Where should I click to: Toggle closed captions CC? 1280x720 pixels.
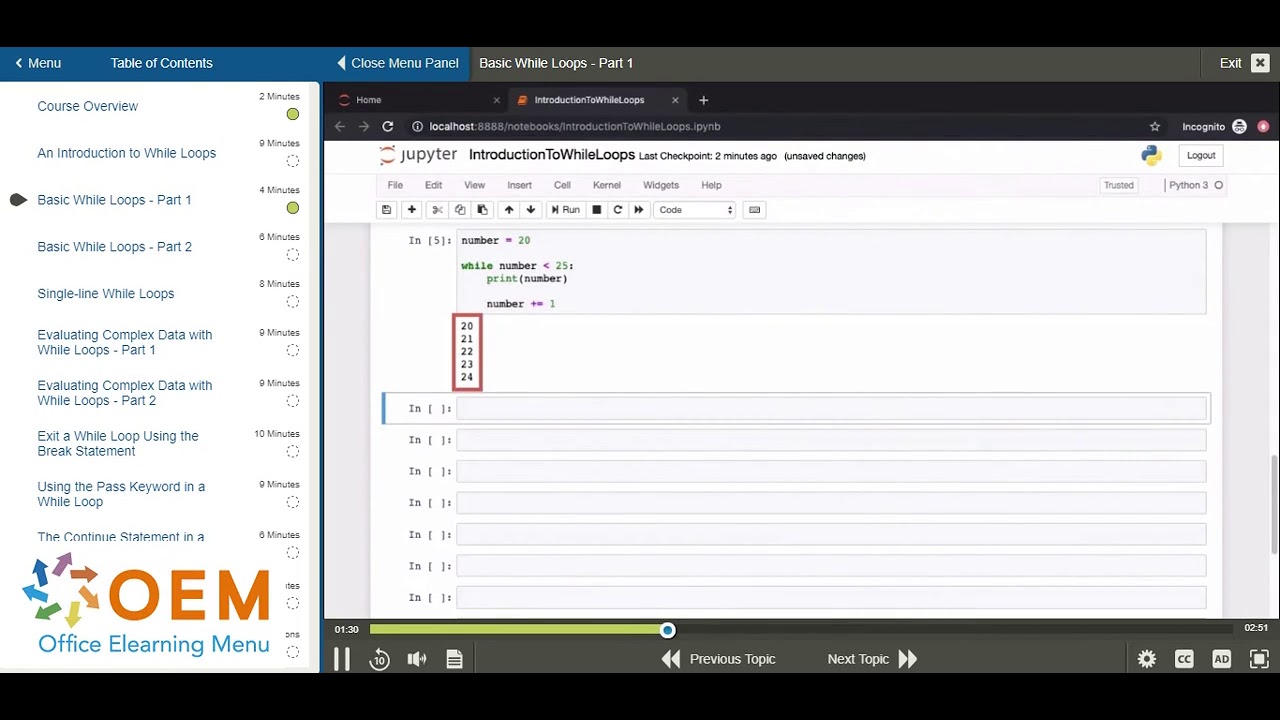1184,659
